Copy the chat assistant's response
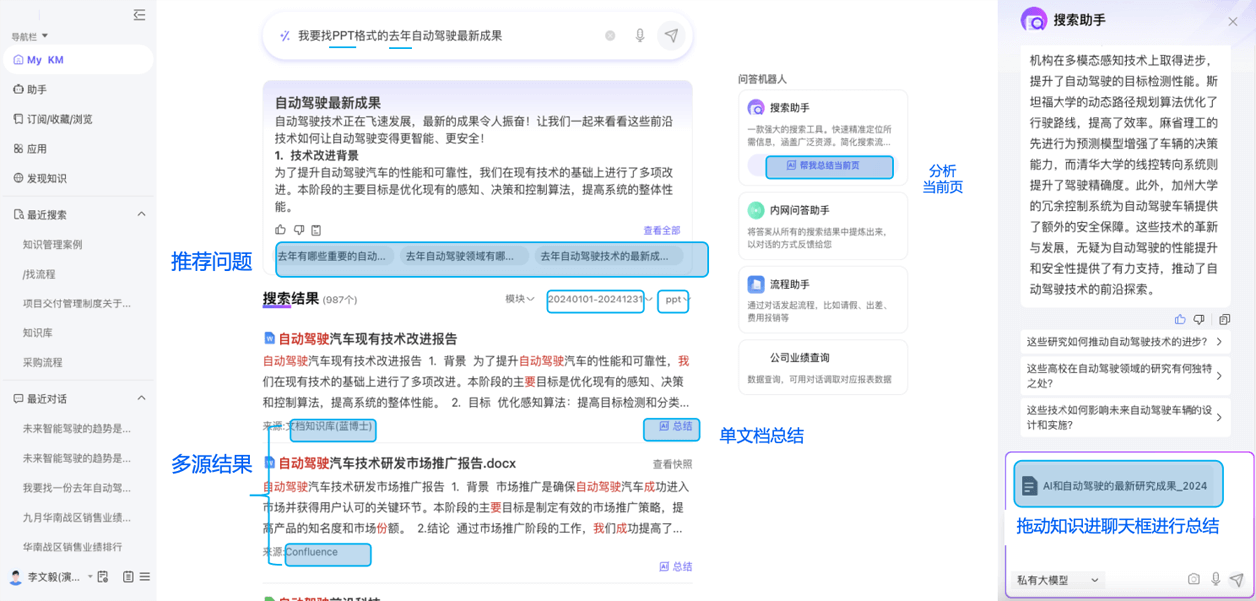 pos(1224,320)
